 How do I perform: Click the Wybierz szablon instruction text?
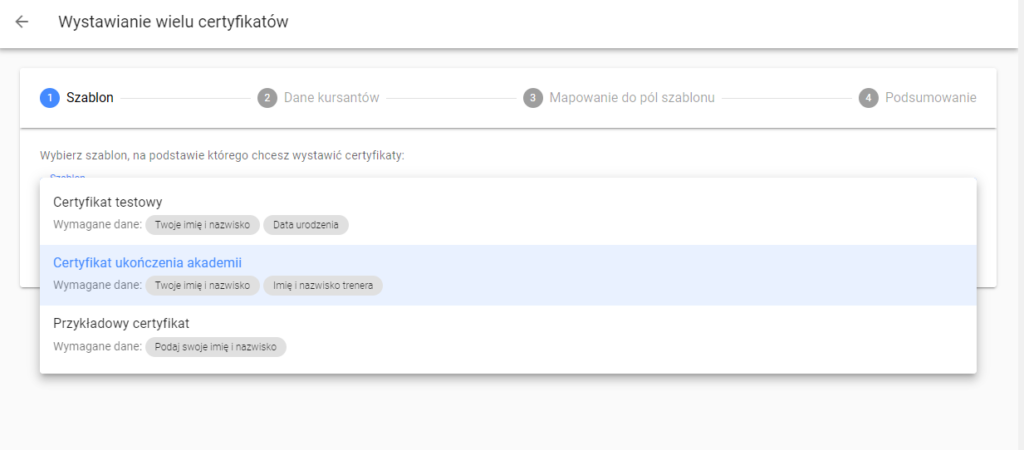pyautogui.click(x=222, y=156)
